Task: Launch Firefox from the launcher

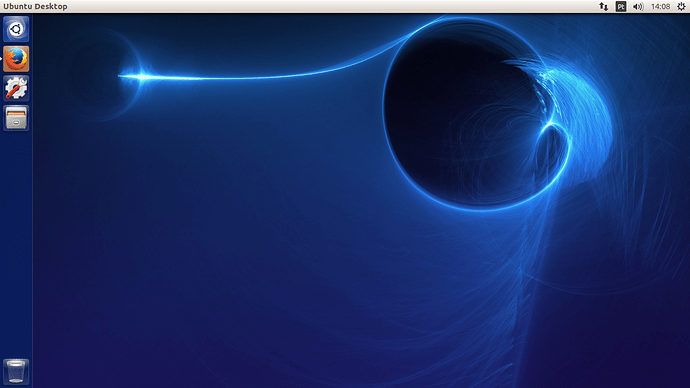Action: point(16,59)
